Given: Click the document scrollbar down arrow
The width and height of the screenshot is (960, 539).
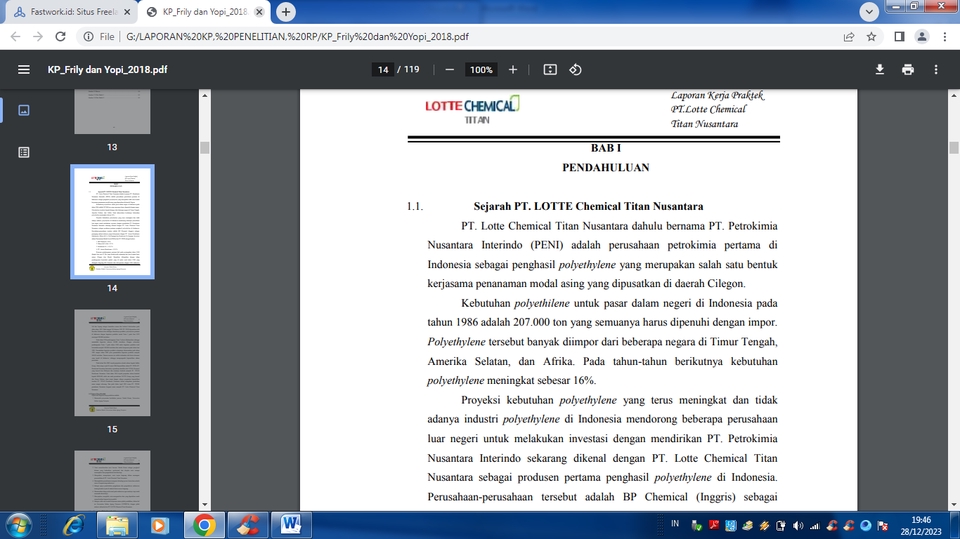Looking at the screenshot, I should click(x=954, y=505).
